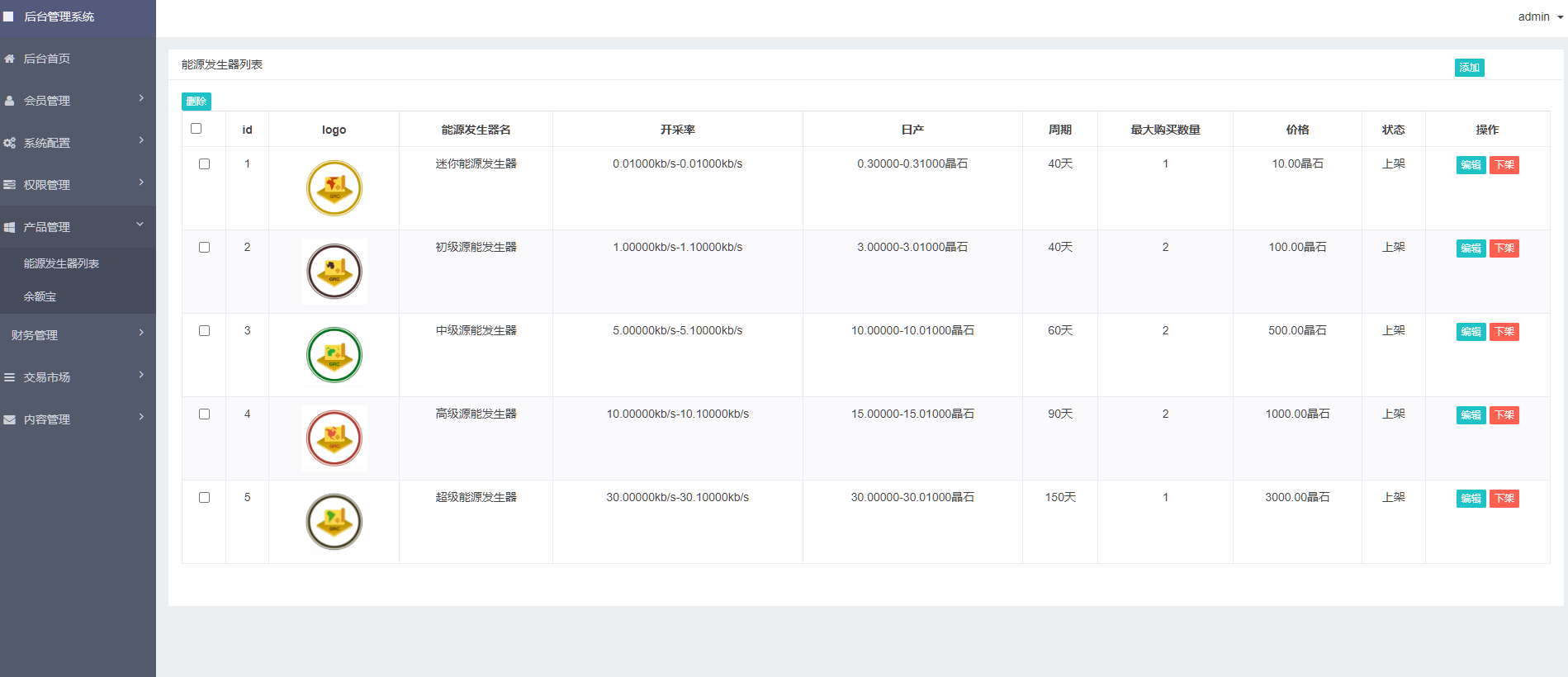Toggle the select-all checkbox in table header

[197, 129]
